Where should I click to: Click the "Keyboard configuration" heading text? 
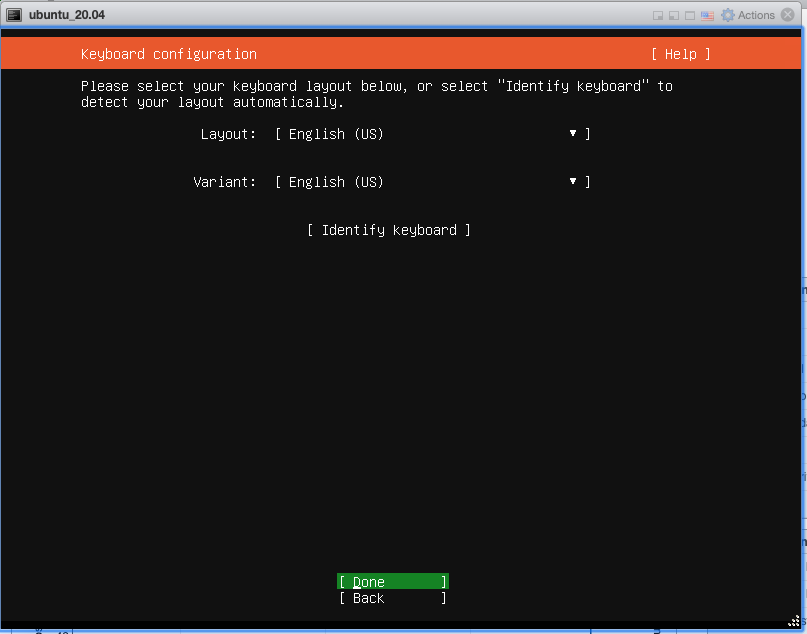tap(169, 54)
